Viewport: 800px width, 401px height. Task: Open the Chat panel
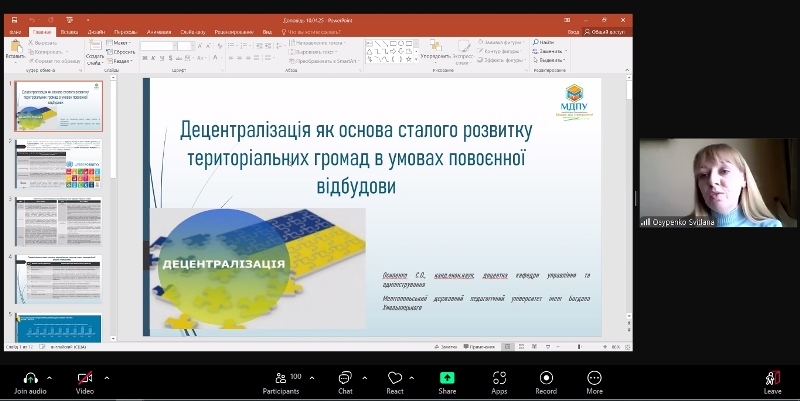click(345, 378)
